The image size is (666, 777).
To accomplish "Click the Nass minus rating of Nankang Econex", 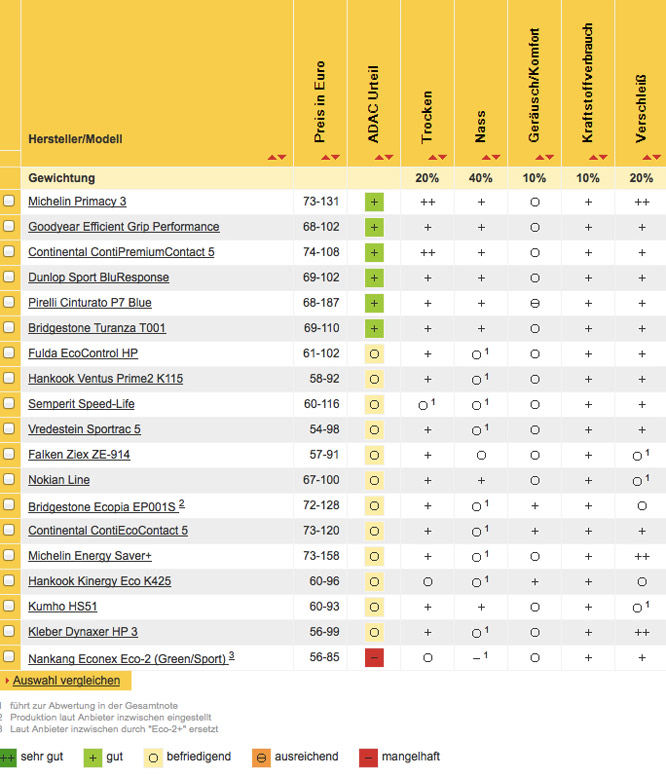I will tap(480, 657).
